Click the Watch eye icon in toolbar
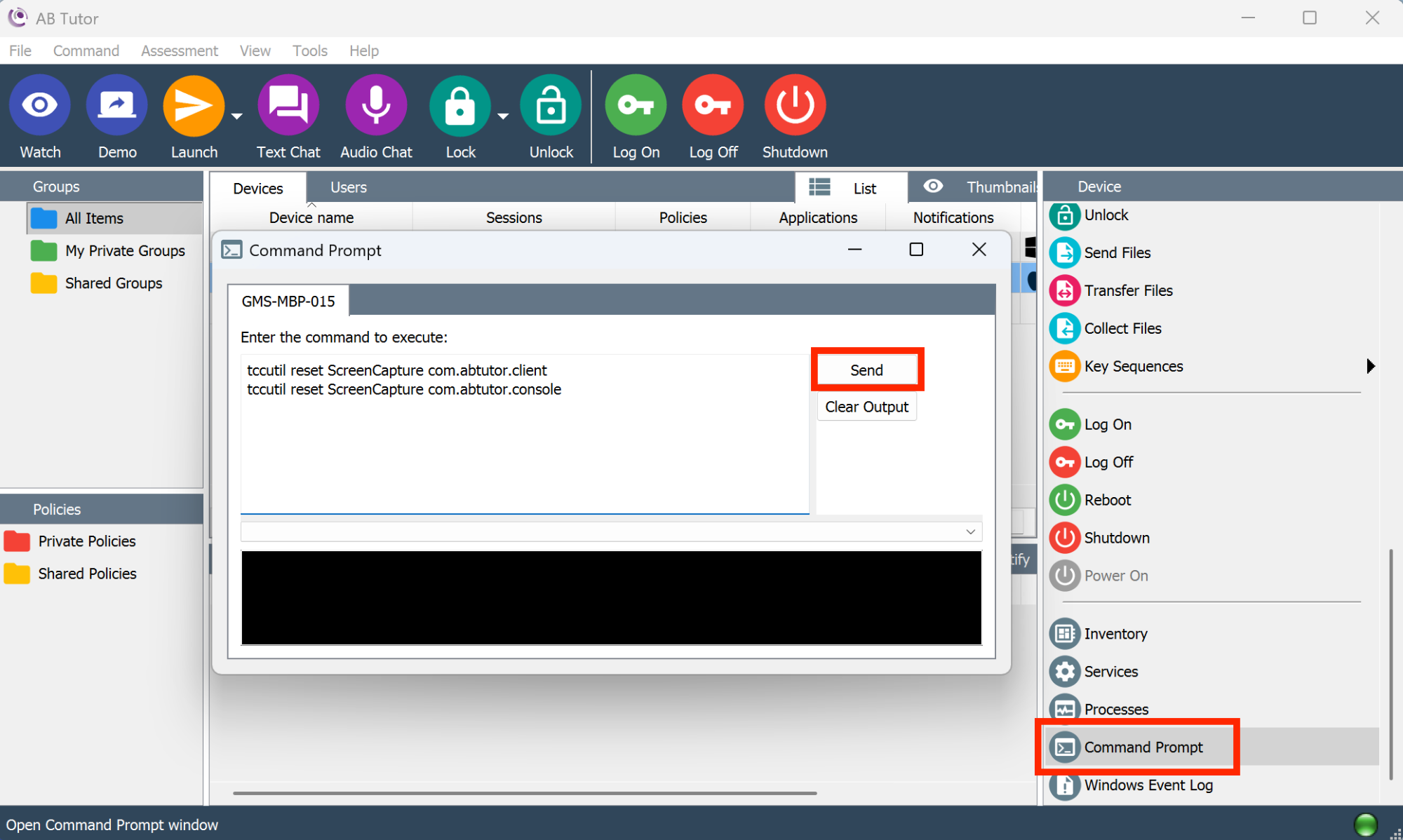Screen dimensions: 1403x840 [40, 105]
